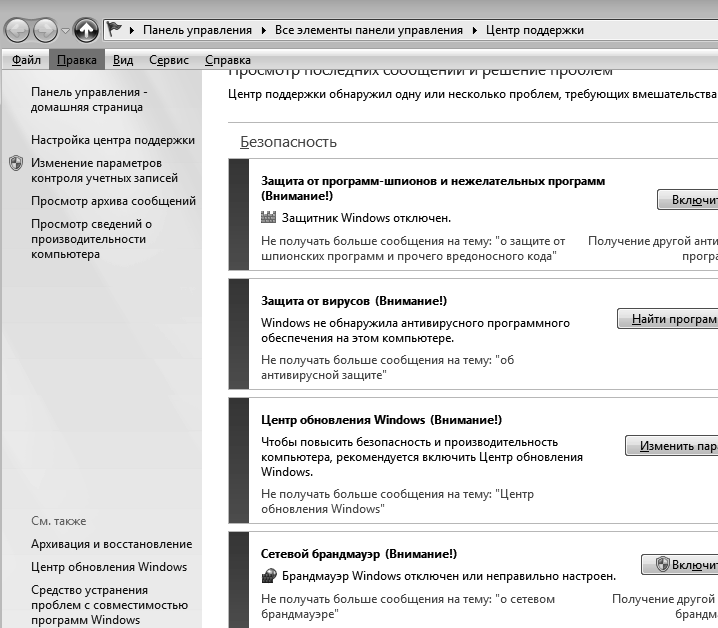Select Центр поддержки breadcrumb segment

click(x=534, y=30)
